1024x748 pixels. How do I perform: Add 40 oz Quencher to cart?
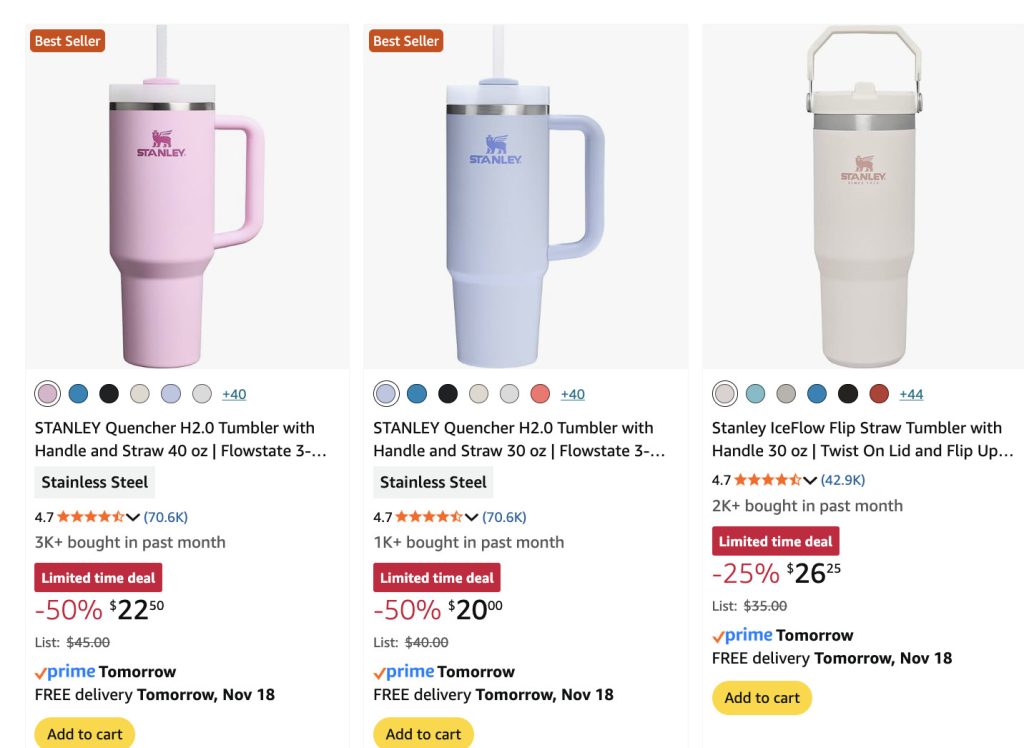pos(84,734)
